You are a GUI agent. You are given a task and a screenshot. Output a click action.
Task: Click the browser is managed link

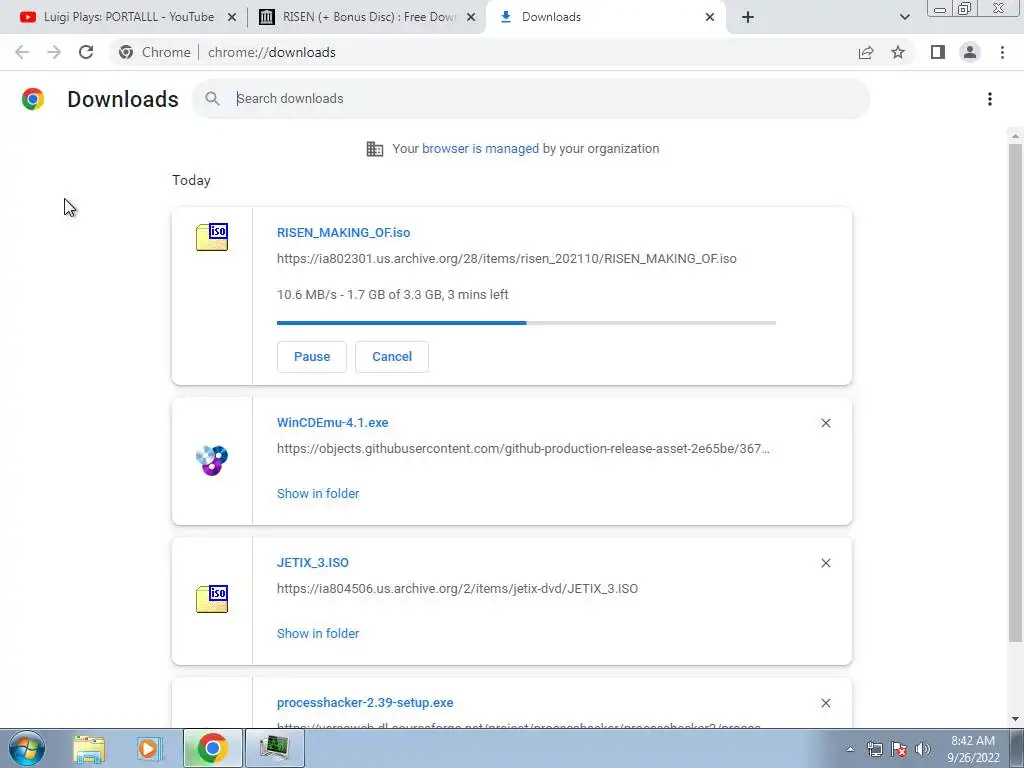click(x=481, y=148)
